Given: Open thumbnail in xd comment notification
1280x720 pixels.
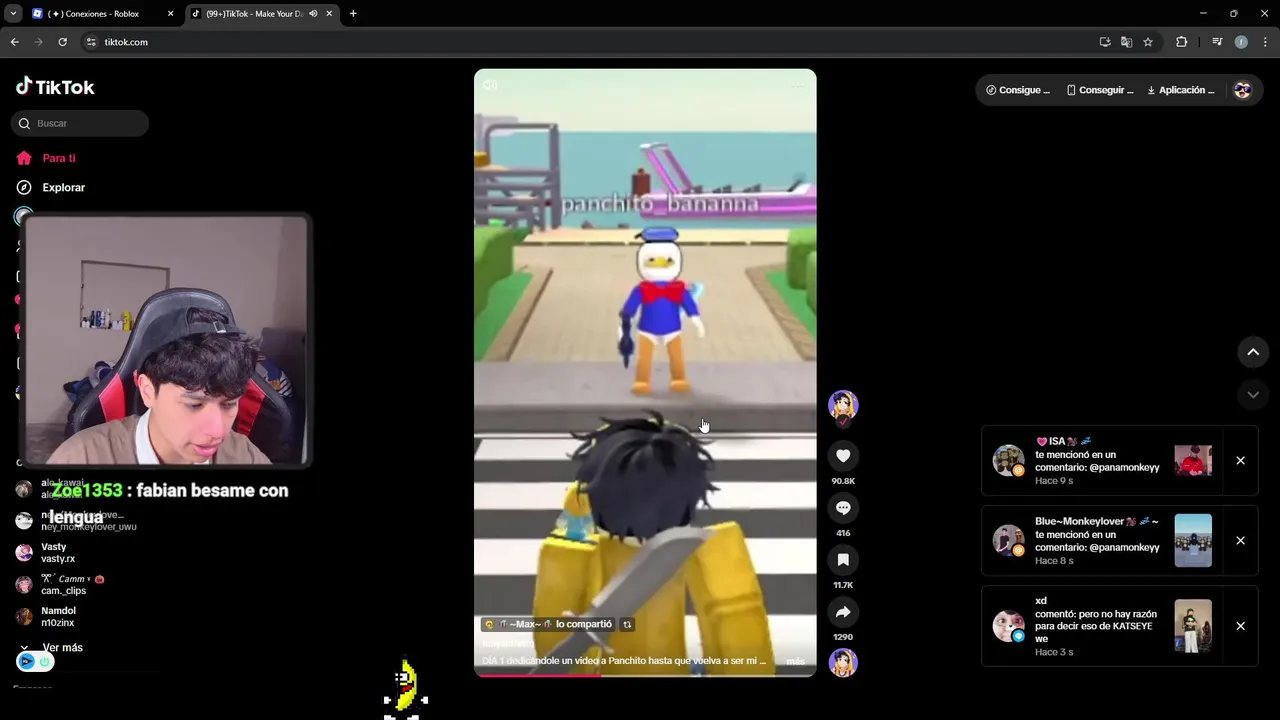Looking at the screenshot, I should (x=1193, y=626).
